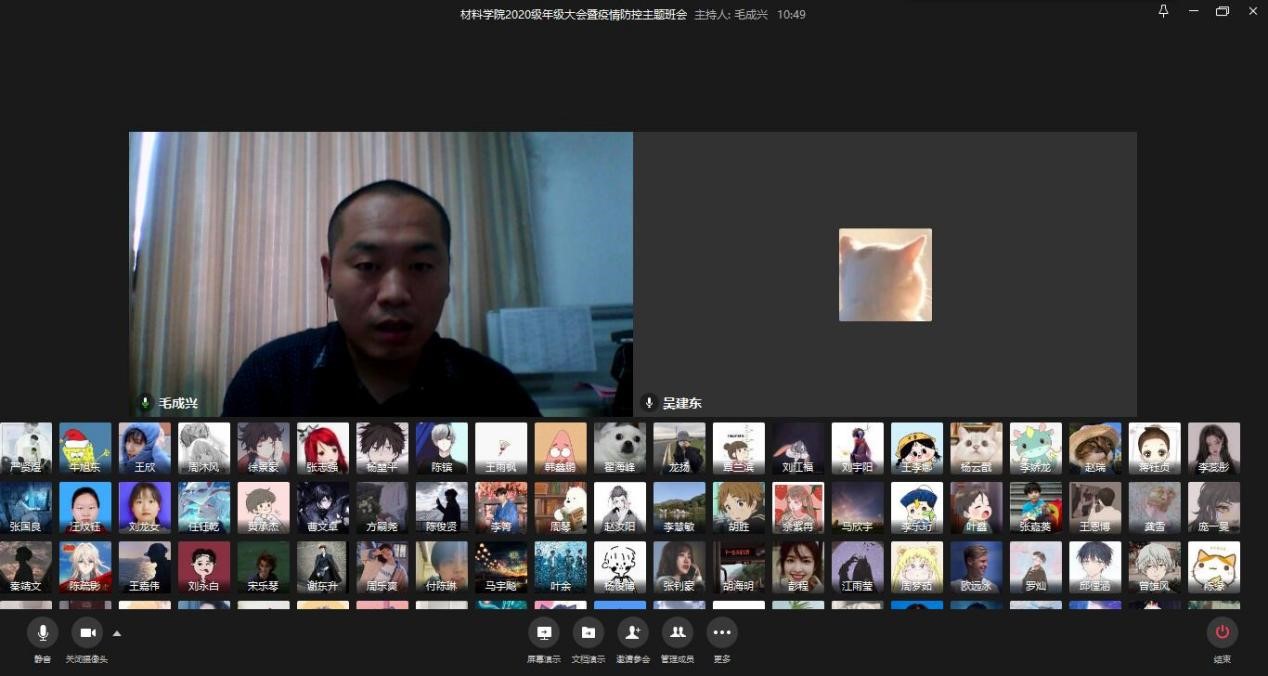This screenshot has width=1268, height=676.
Task: Open the 文档演示 document presentation icon
Action: pos(588,633)
